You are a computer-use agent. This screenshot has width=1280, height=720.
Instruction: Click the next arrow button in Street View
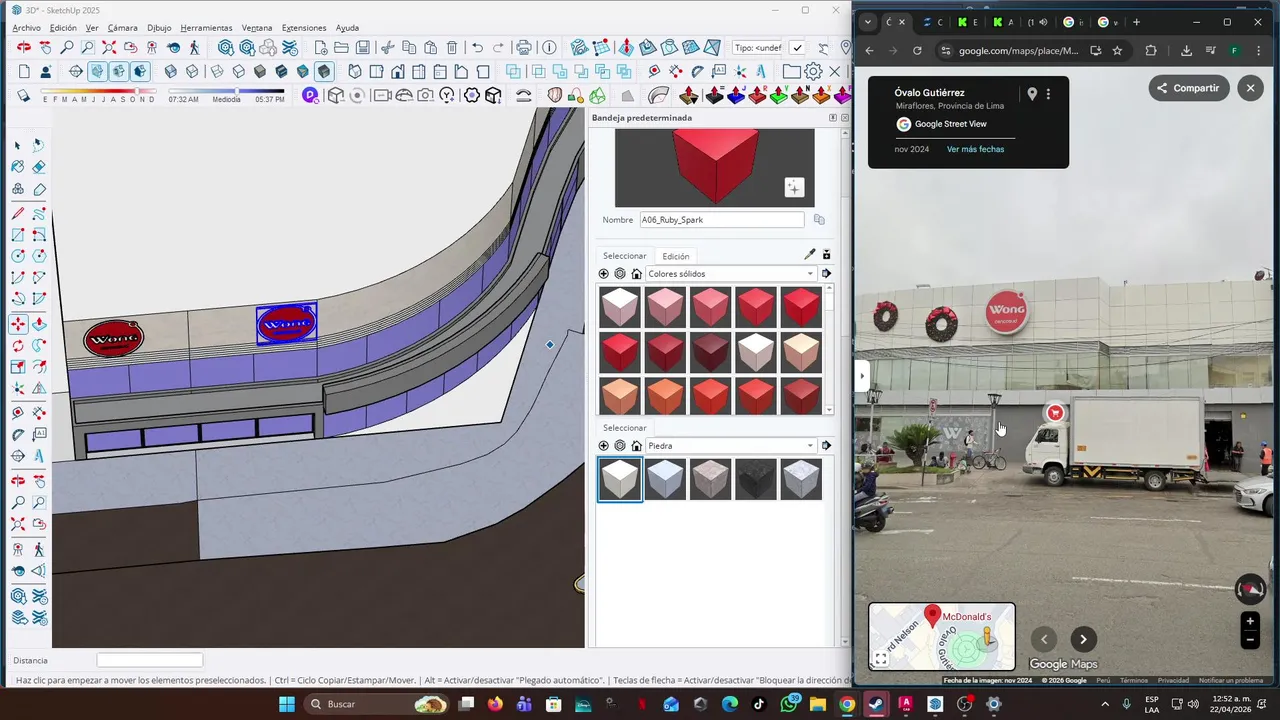pos(1083,639)
